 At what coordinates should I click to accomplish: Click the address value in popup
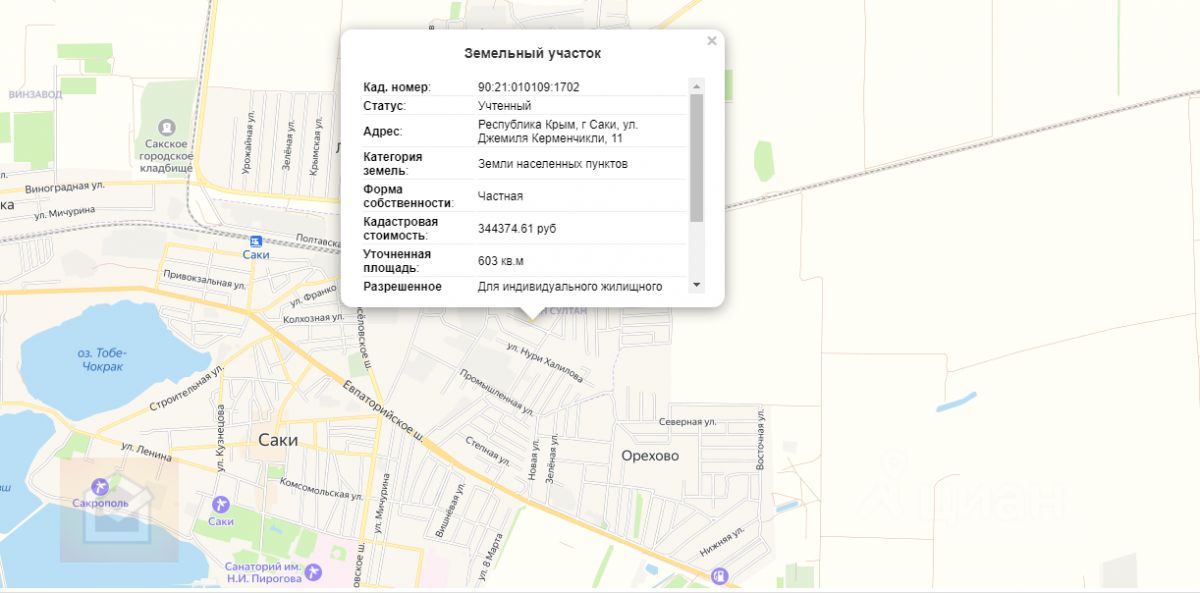point(558,131)
